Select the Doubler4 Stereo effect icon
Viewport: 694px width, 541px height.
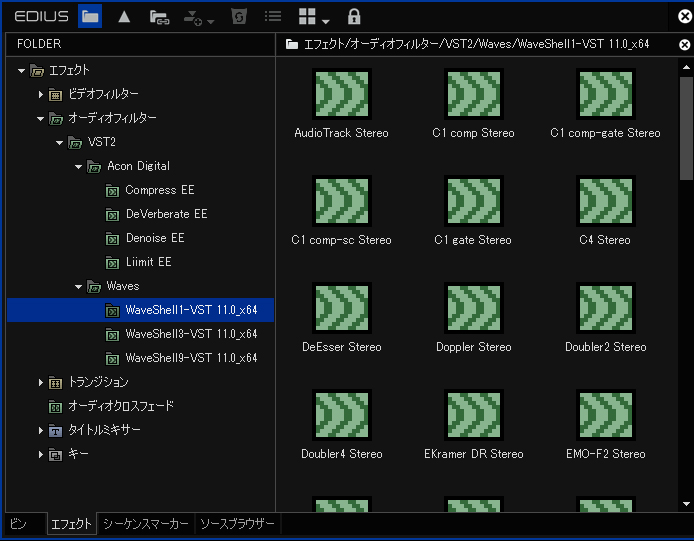(342, 415)
